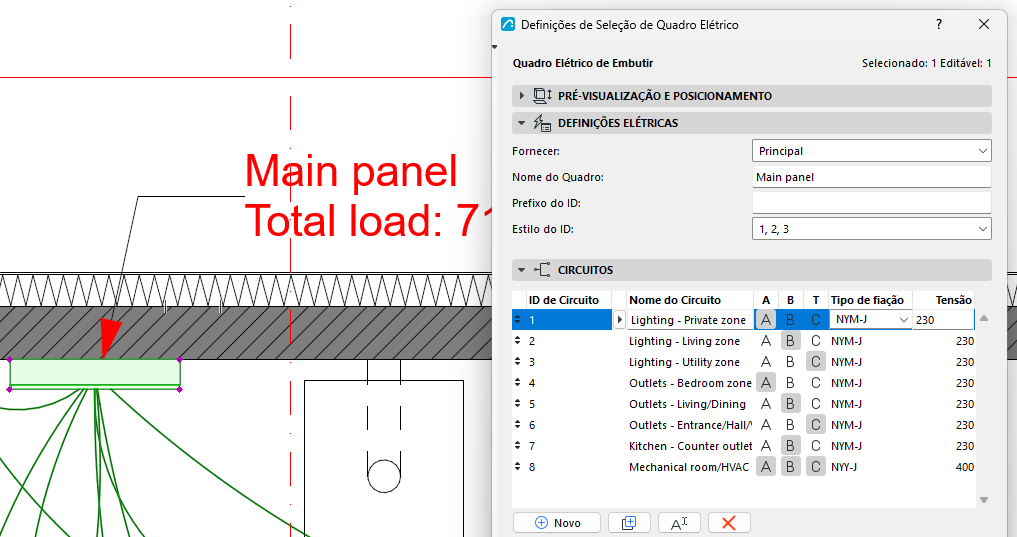Click the voltage field 230 for circuit 1
Screen dimensions: 1017x537
tap(944, 320)
